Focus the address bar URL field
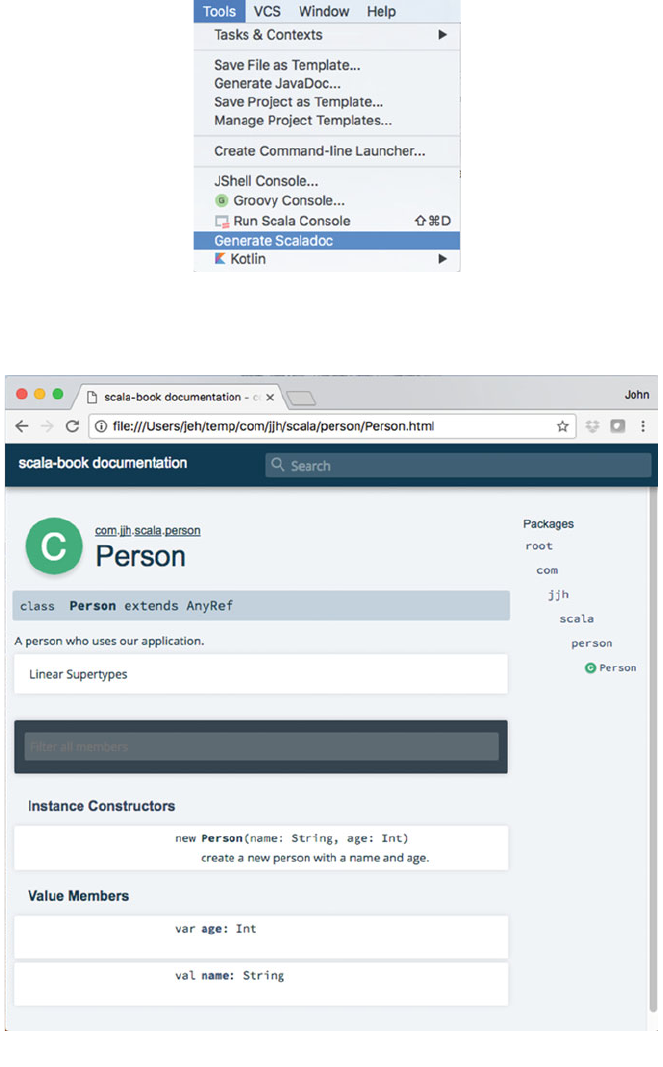The image size is (663, 1067). pyautogui.click(x=332, y=426)
